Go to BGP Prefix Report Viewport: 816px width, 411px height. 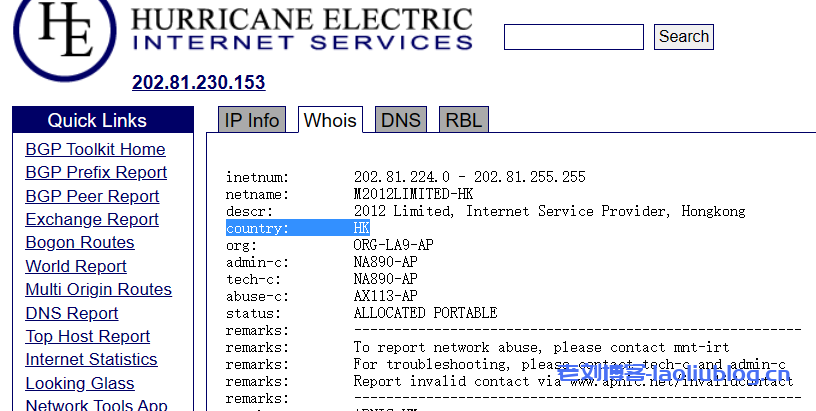tap(96, 173)
